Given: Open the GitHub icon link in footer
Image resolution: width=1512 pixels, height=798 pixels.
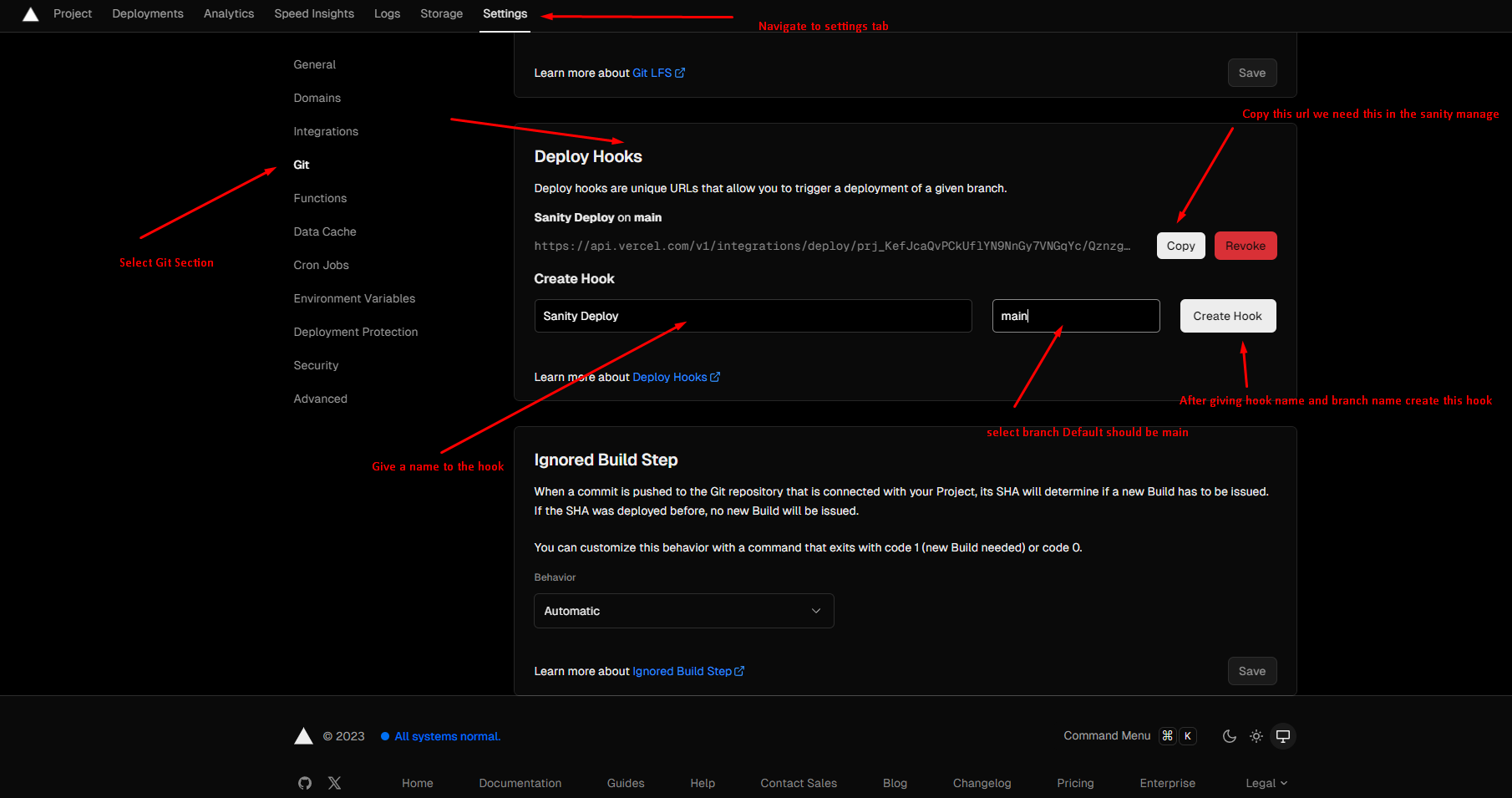Looking at the screenshot, I should (x=305, y=783).
